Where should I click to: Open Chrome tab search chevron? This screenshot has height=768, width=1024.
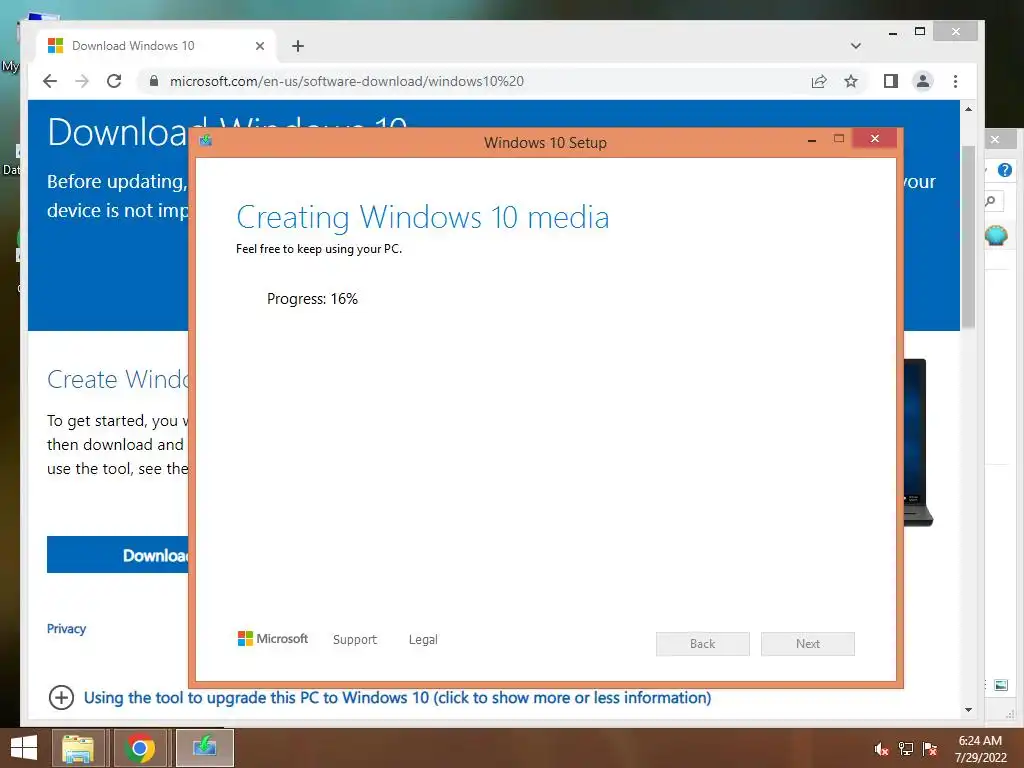tap(856, 46)
